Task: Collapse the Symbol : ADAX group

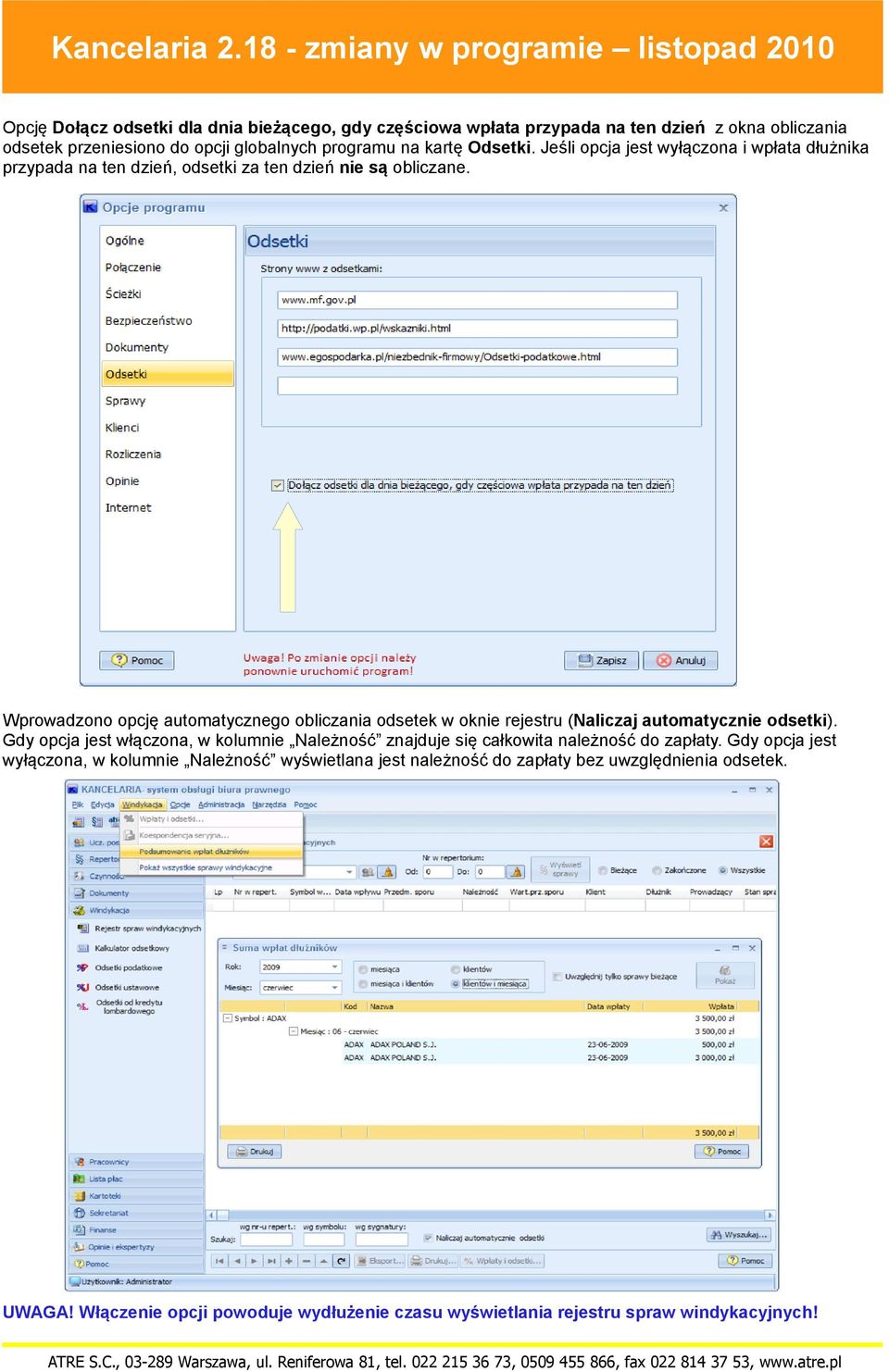Action: 228,1018
